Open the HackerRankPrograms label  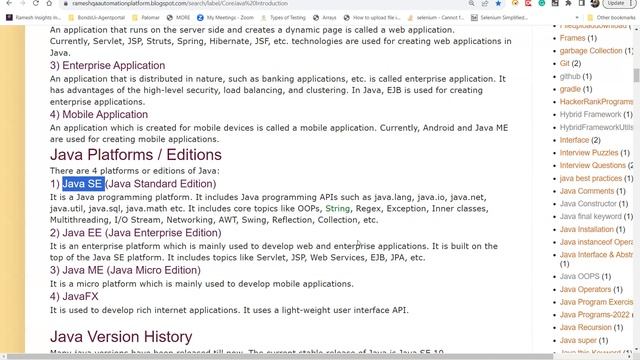pos(596,102)
